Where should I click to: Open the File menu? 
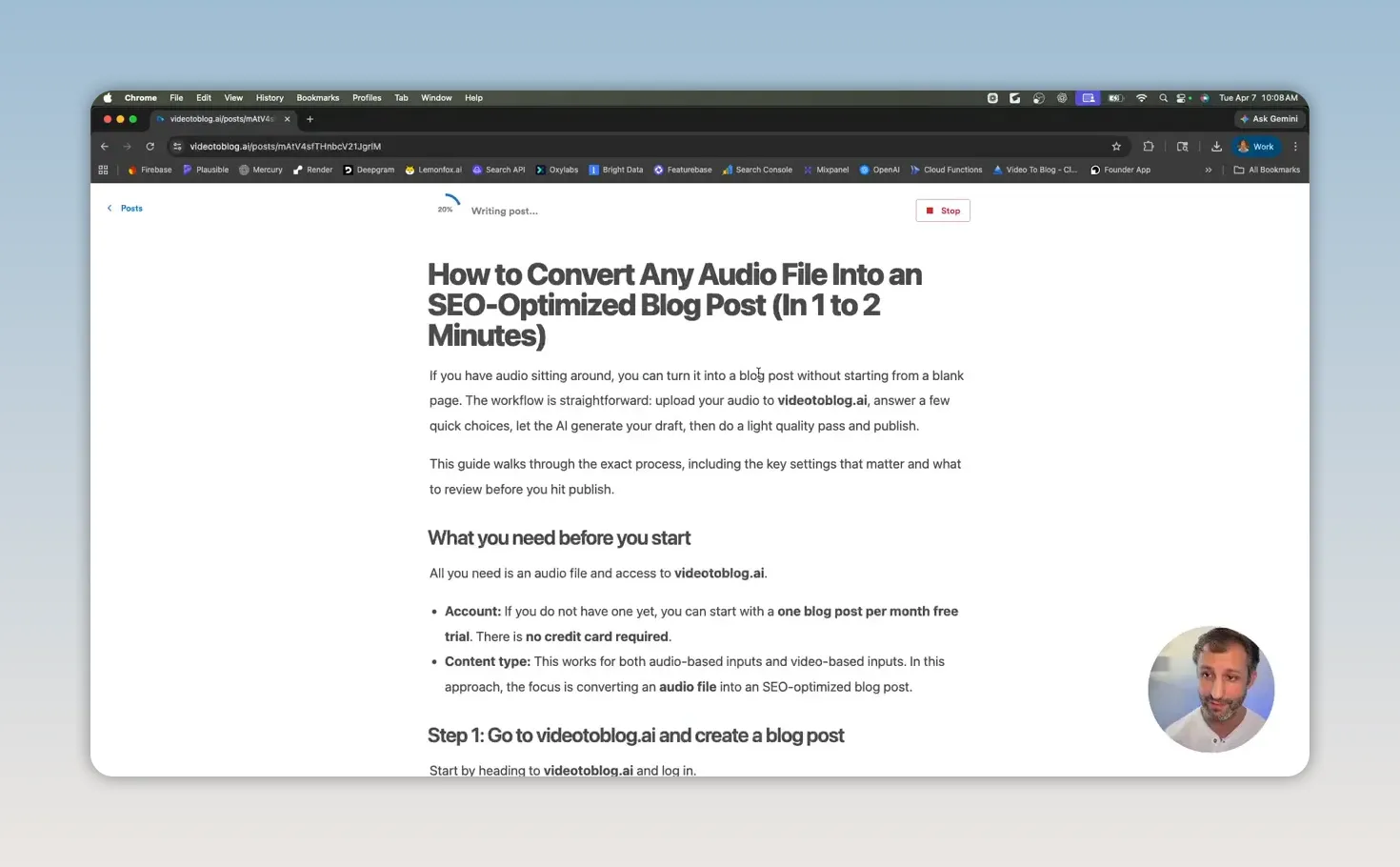176,97
